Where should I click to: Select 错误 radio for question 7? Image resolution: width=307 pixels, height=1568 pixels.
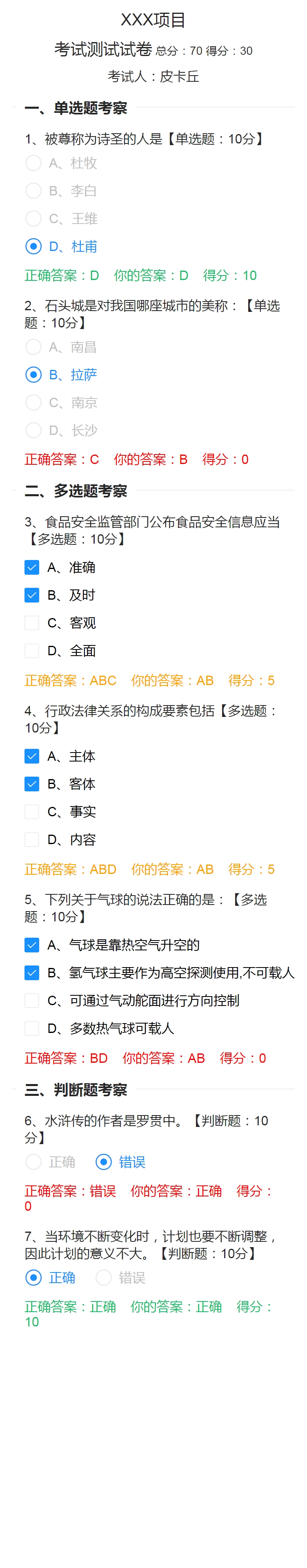104,1278
